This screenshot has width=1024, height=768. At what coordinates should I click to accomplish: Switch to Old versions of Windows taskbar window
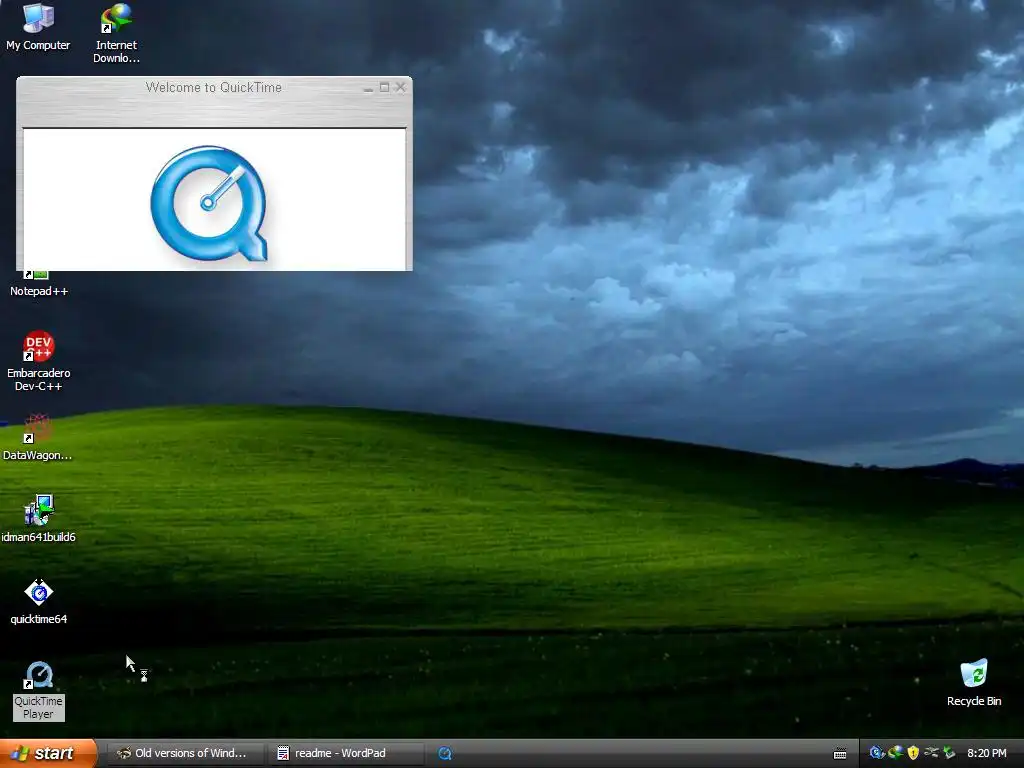coord(185,753)
